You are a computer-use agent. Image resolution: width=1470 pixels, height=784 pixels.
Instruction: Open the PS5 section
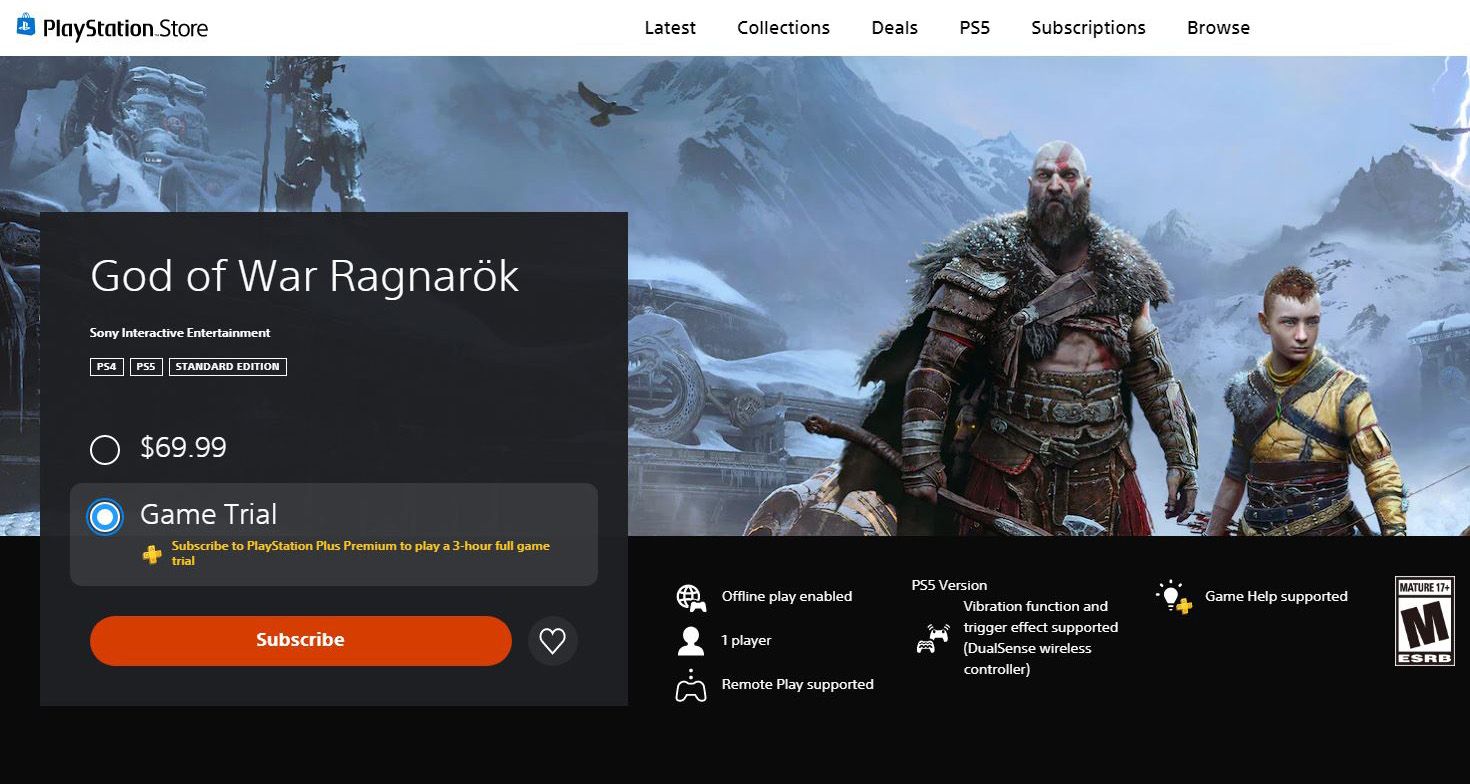coord(974,28)
